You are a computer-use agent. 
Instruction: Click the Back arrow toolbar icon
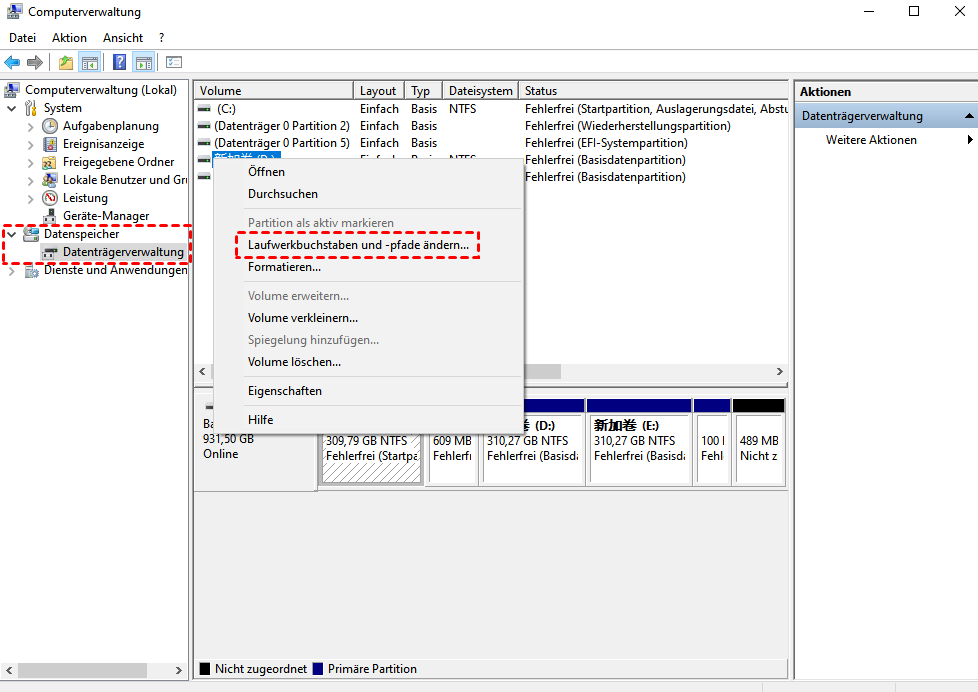12,62
